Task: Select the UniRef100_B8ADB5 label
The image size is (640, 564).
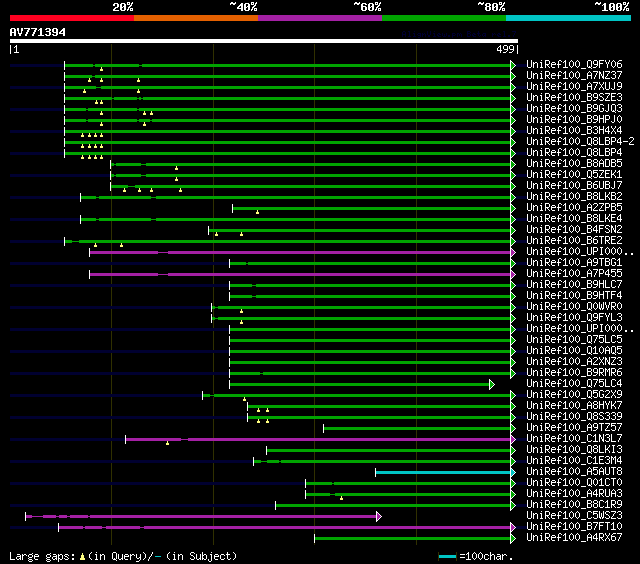Action: (574, 163)
